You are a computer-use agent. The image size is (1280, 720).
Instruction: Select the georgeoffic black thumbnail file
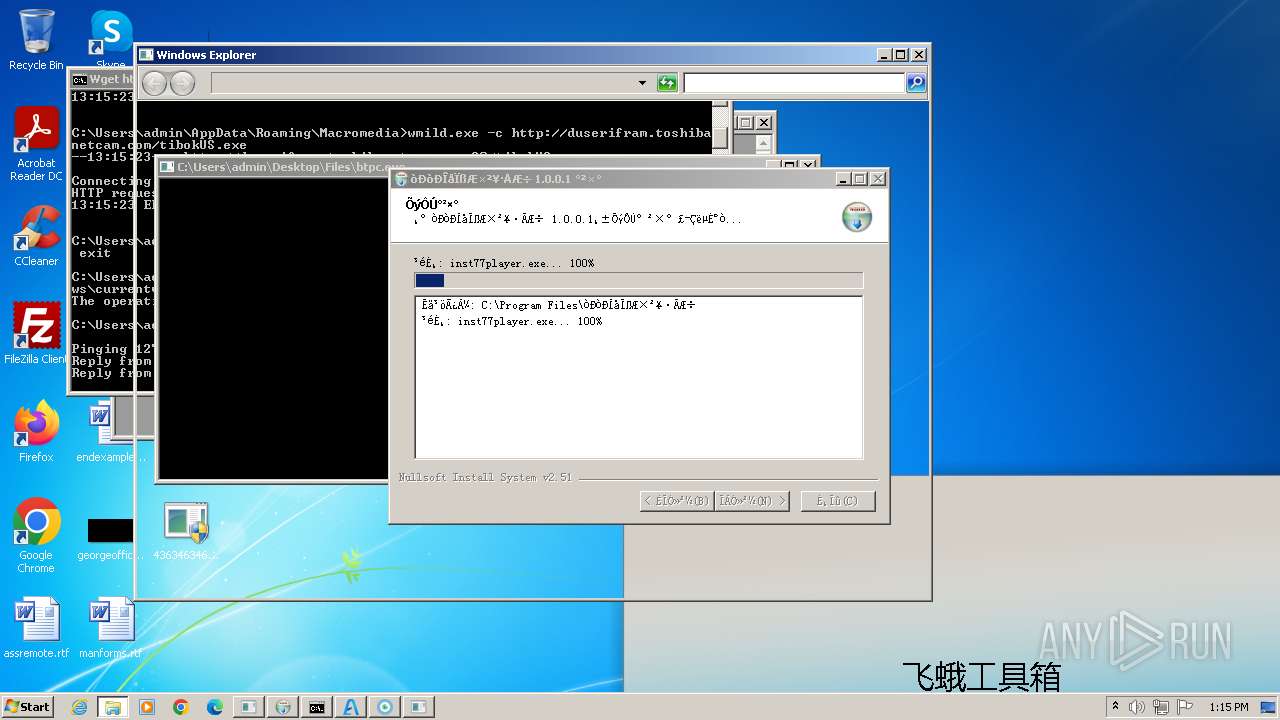110,539
